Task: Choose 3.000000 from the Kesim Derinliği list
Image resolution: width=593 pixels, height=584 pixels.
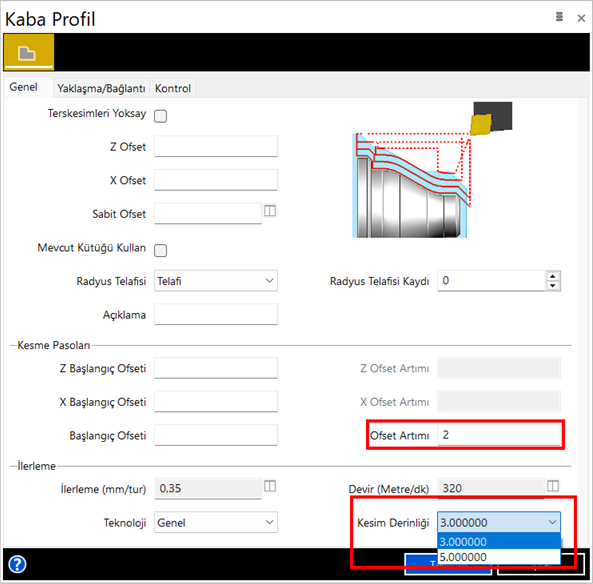Action: pyautogui.click(x=499, y=542)
